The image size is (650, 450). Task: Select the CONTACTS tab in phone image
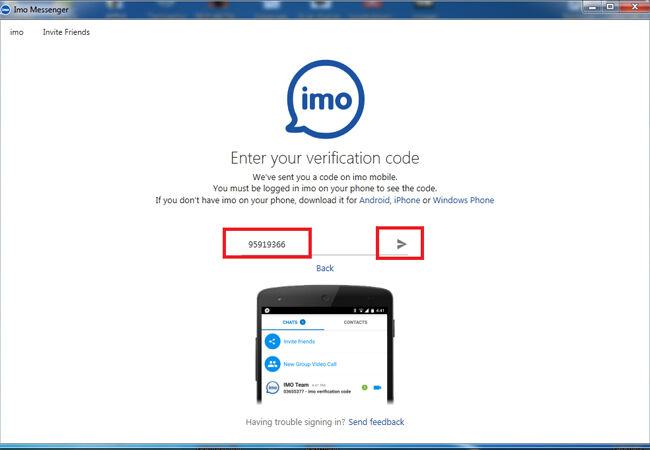pyautogui.click(x=355, y=322)
